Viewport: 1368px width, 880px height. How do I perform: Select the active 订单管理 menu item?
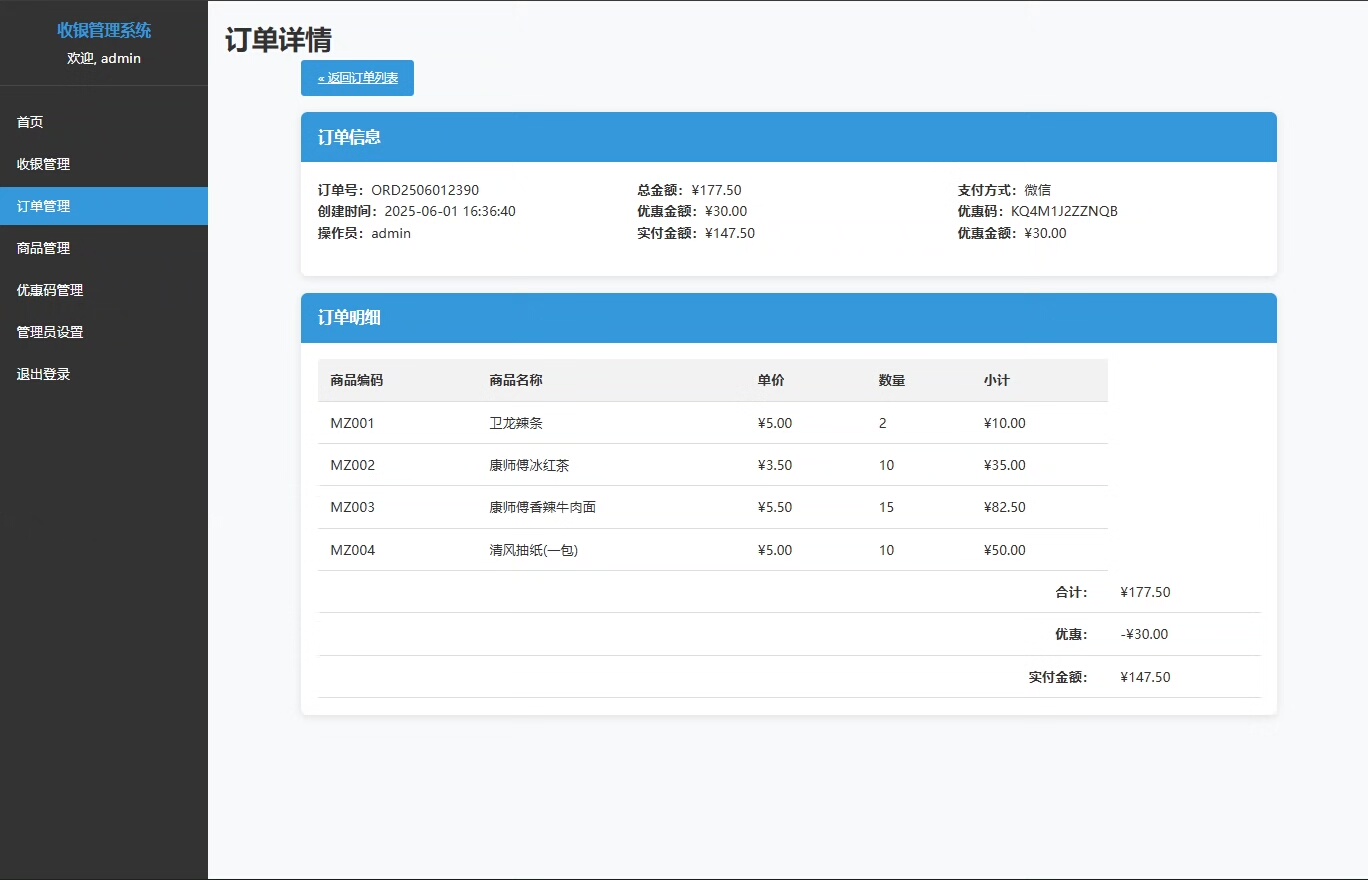pos(43,206)
